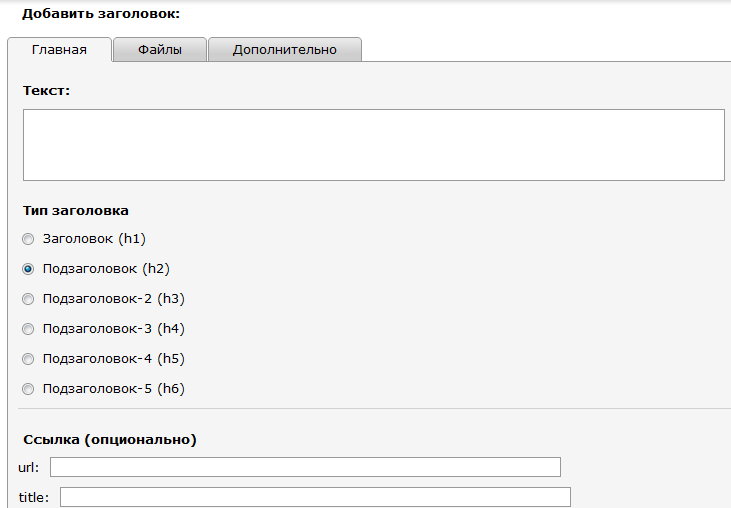The image size is (731, 508).
Task: Click the Текст: field label
Action: 46,90
